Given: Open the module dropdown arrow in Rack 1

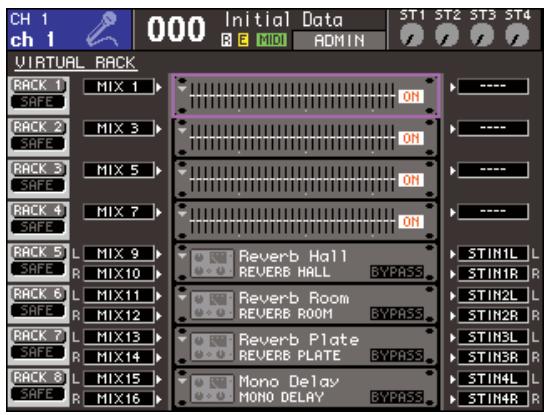Looking at the screenshot, I should pos(182,89).
